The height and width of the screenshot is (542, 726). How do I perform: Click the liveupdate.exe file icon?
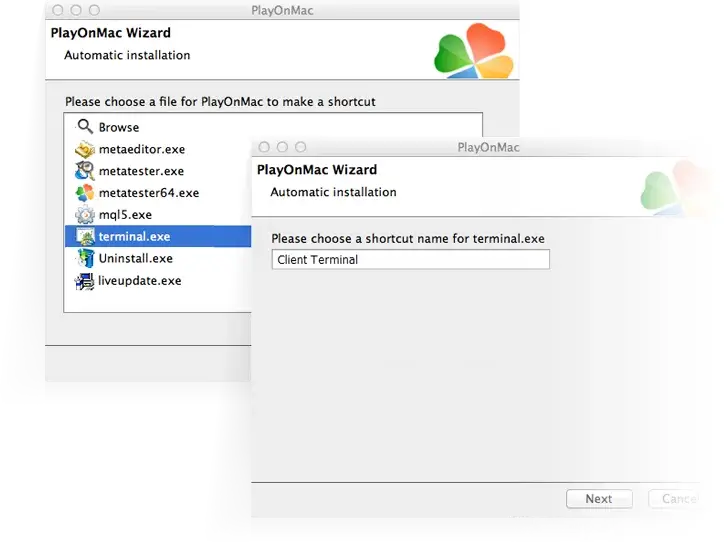(x=84, y=281)
